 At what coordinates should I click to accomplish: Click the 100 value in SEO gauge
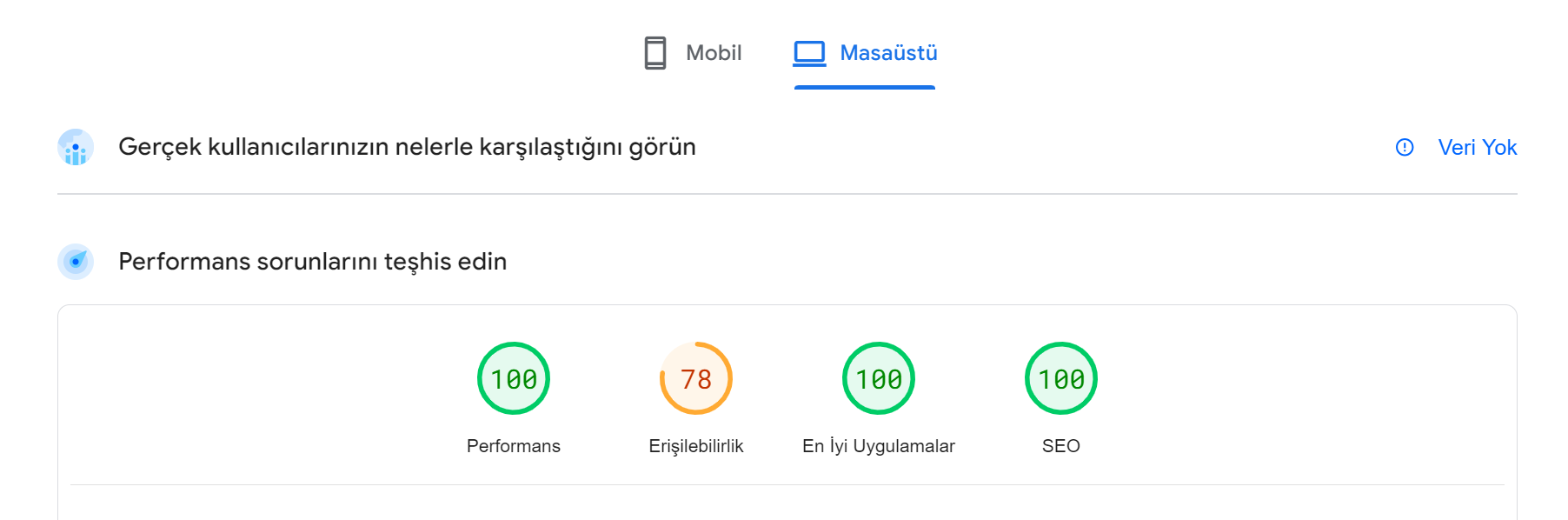coord(1061,379)
